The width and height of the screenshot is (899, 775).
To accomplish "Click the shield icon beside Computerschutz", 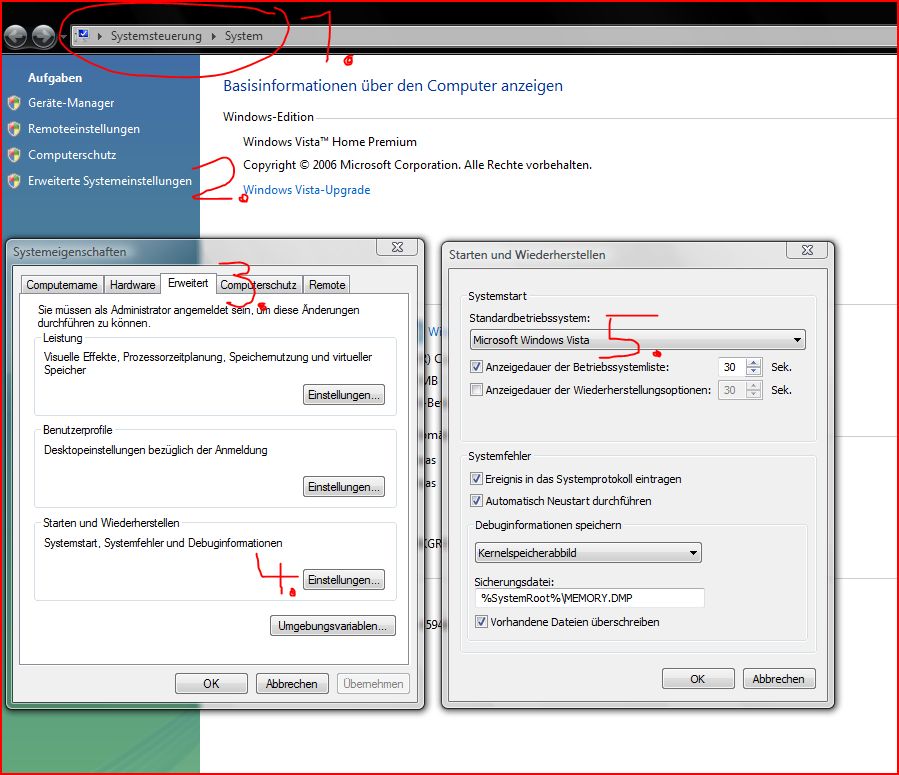I will (14, 155).
